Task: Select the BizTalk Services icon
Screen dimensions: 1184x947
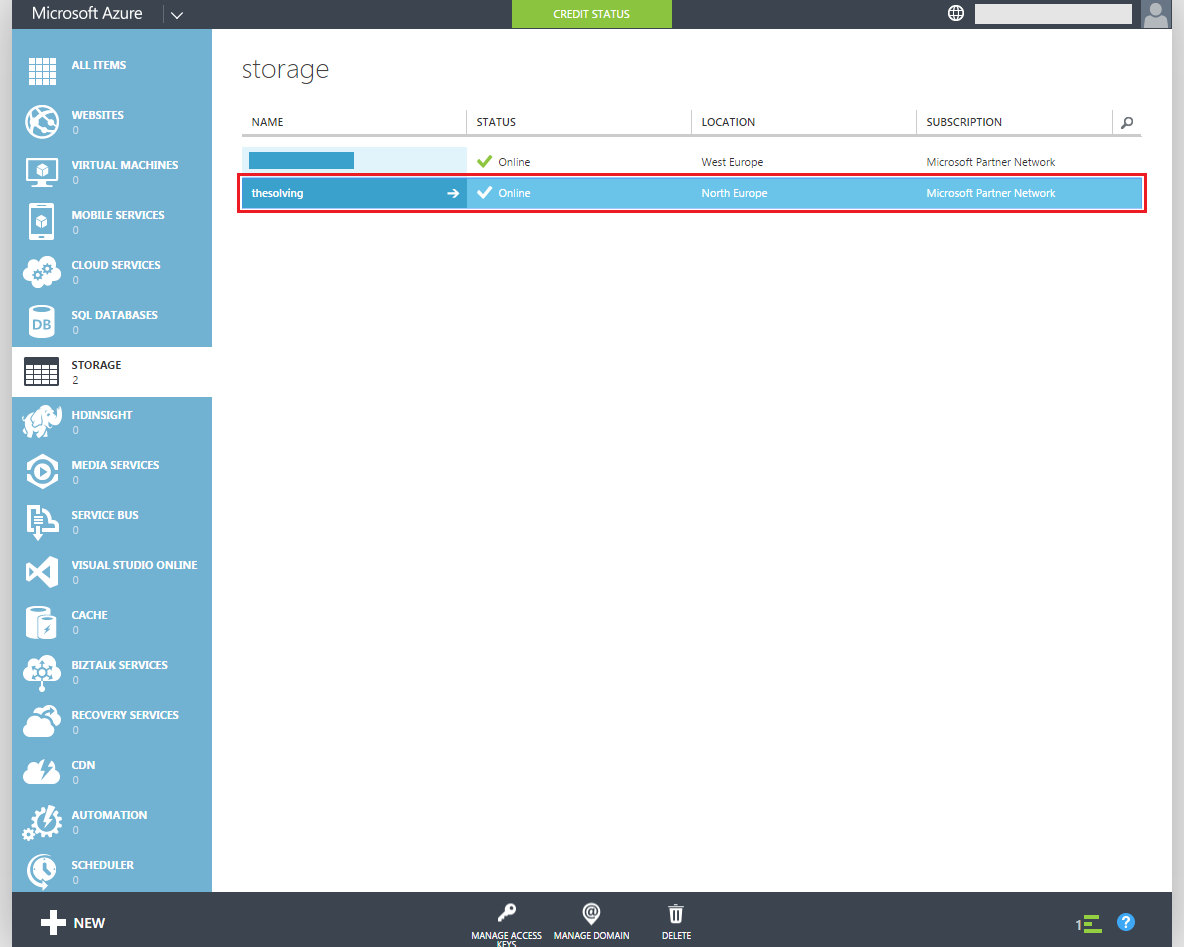Action: pos(42,673)
